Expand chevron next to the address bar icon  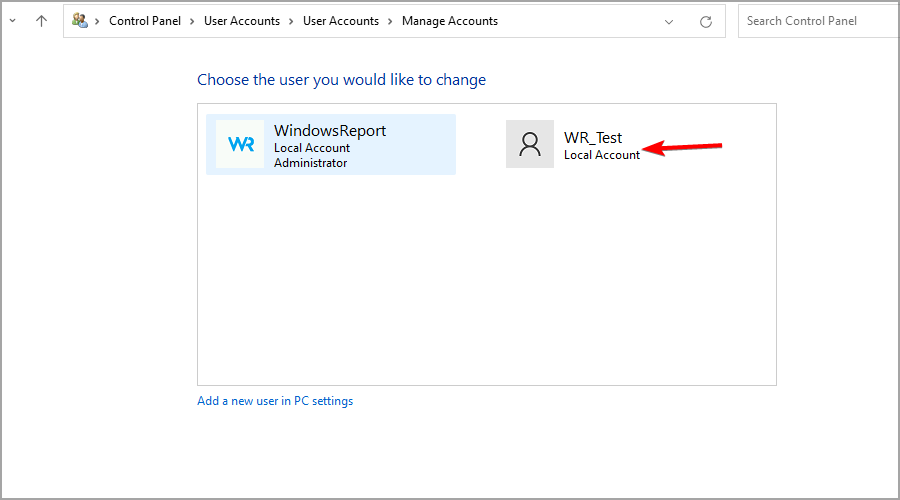click(97, 21)
